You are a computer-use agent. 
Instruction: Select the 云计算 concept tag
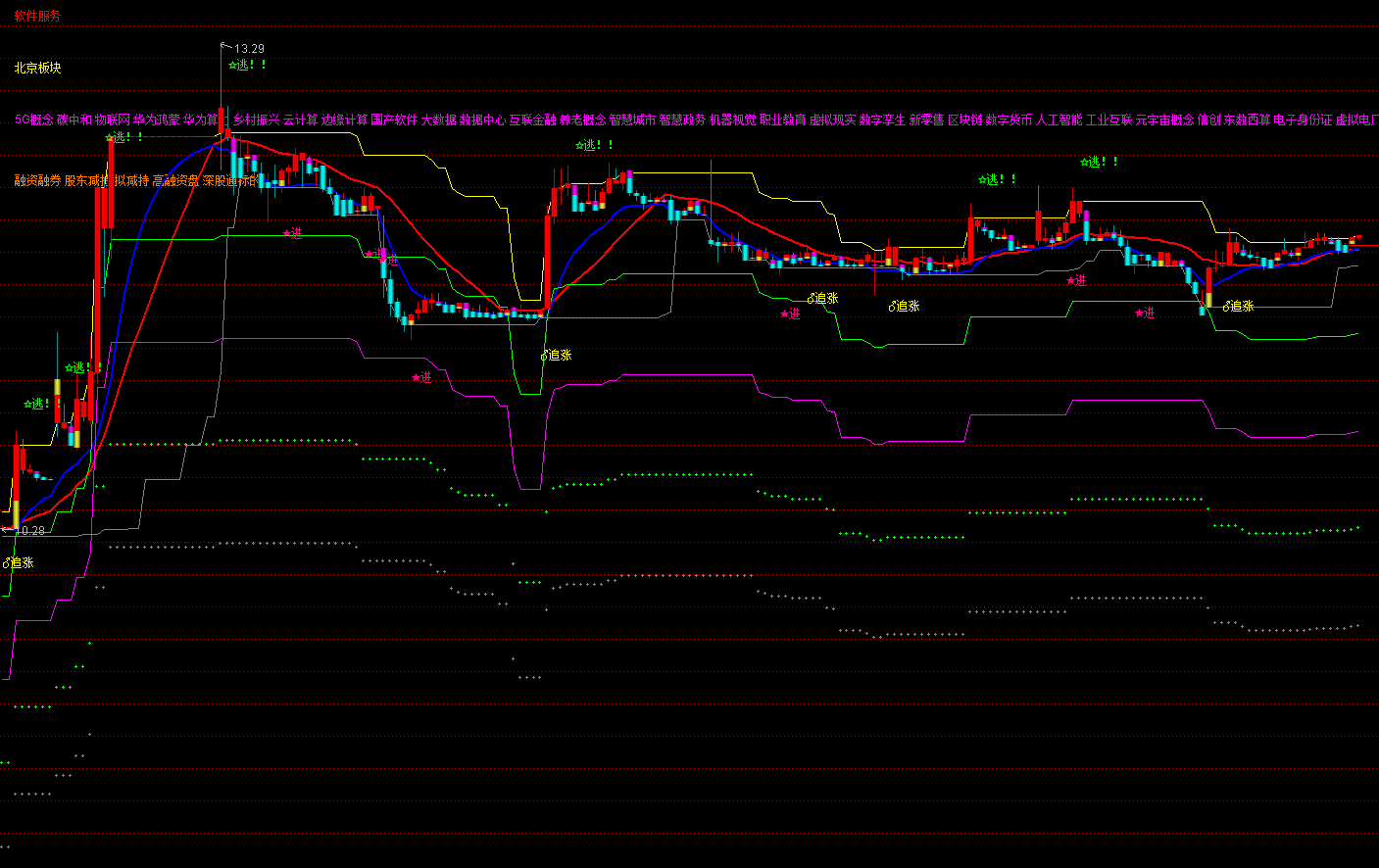(301, 120)
